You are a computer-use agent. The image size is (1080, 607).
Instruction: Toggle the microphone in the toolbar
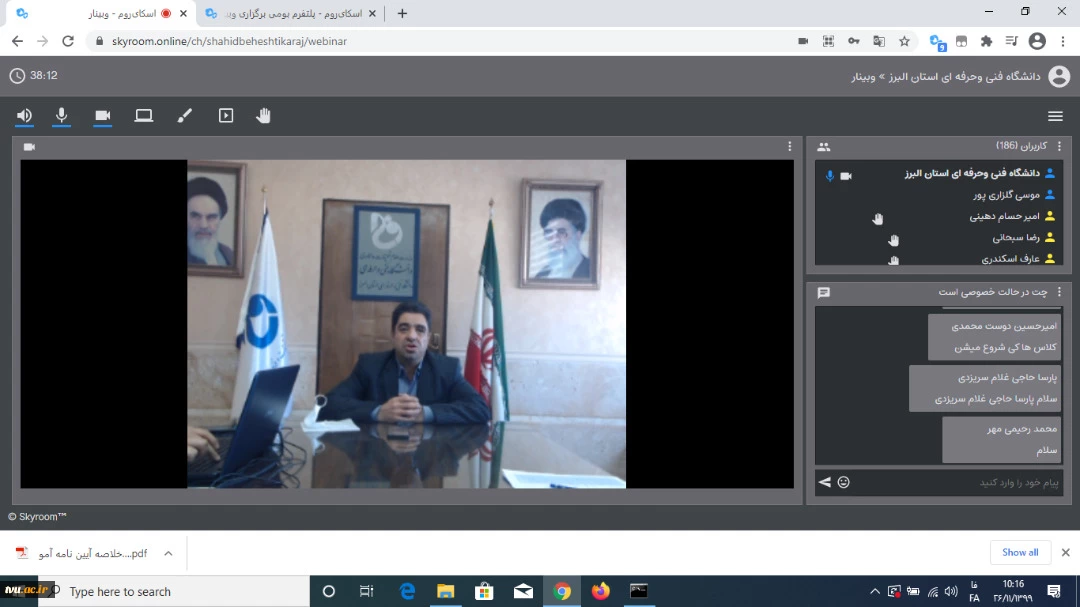click(62, 116)
